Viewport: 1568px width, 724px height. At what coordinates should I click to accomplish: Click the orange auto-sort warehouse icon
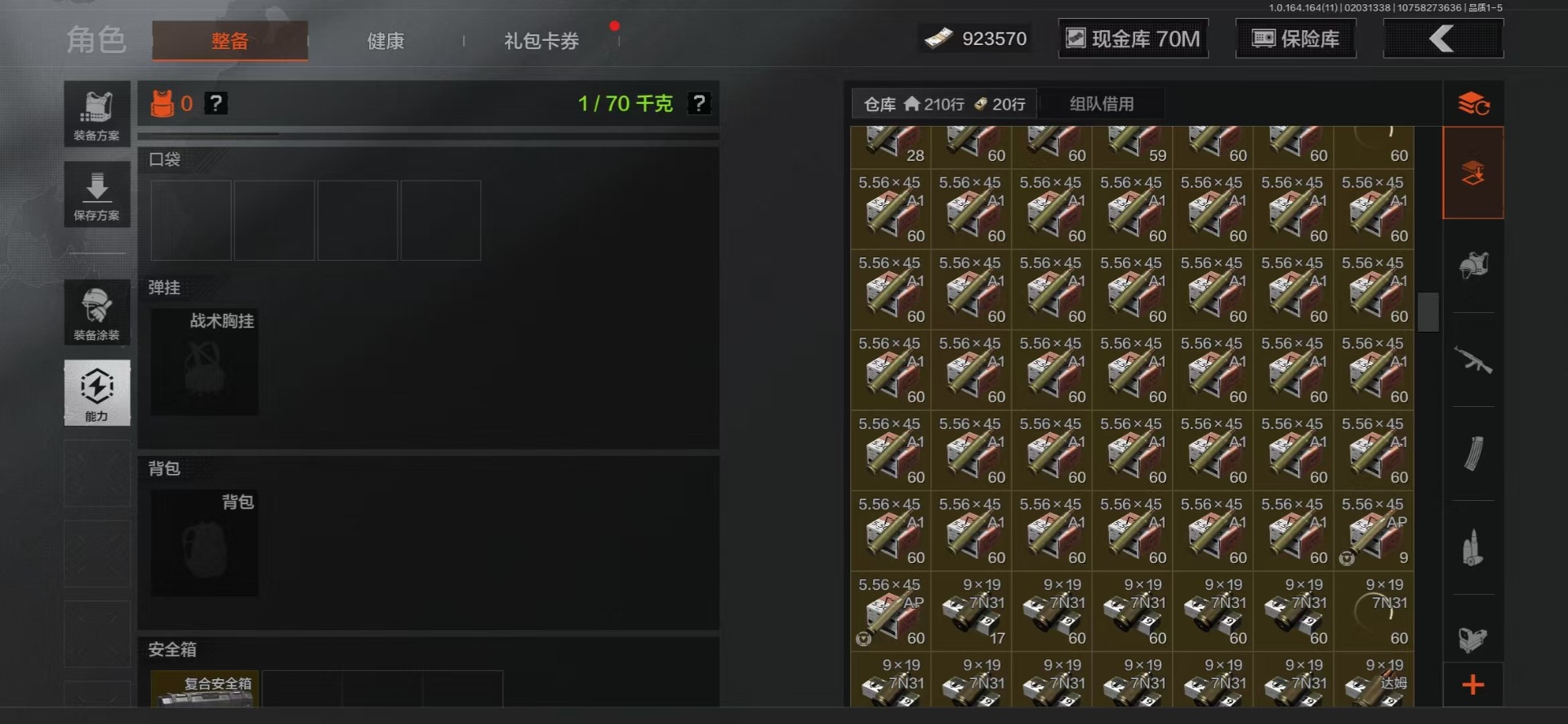point(1473,104)
